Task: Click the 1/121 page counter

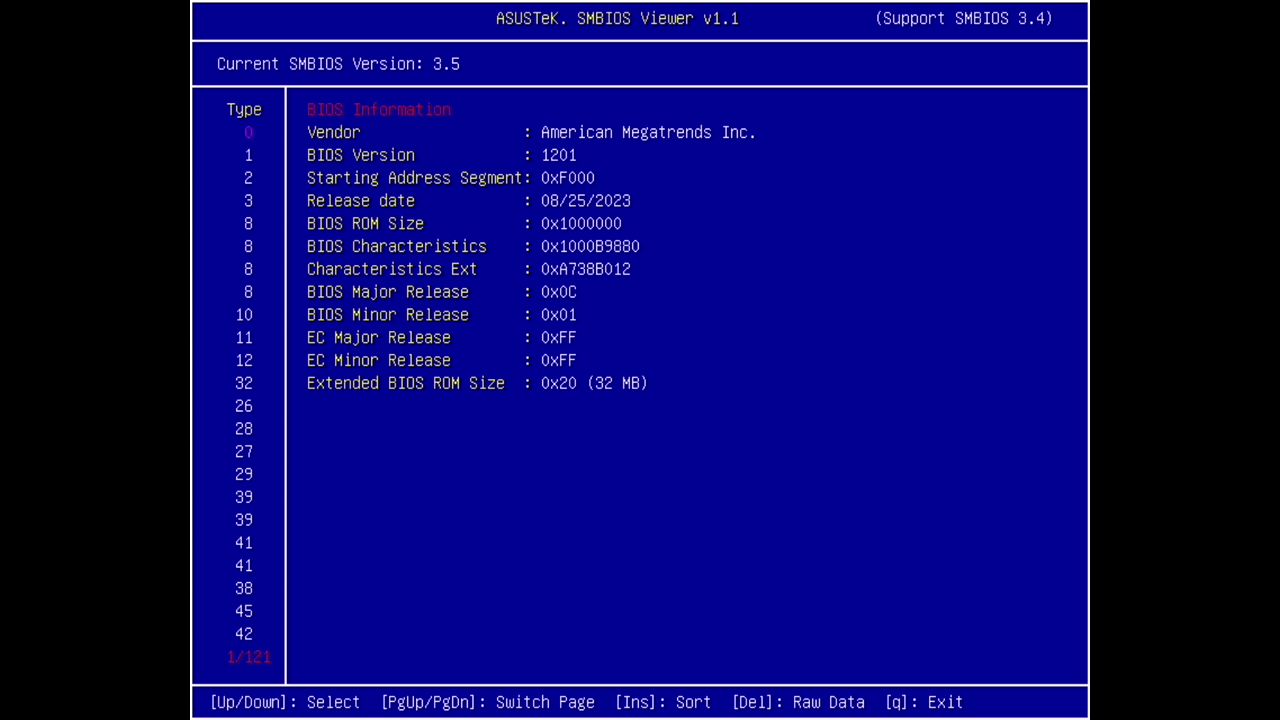Action: 249,657
